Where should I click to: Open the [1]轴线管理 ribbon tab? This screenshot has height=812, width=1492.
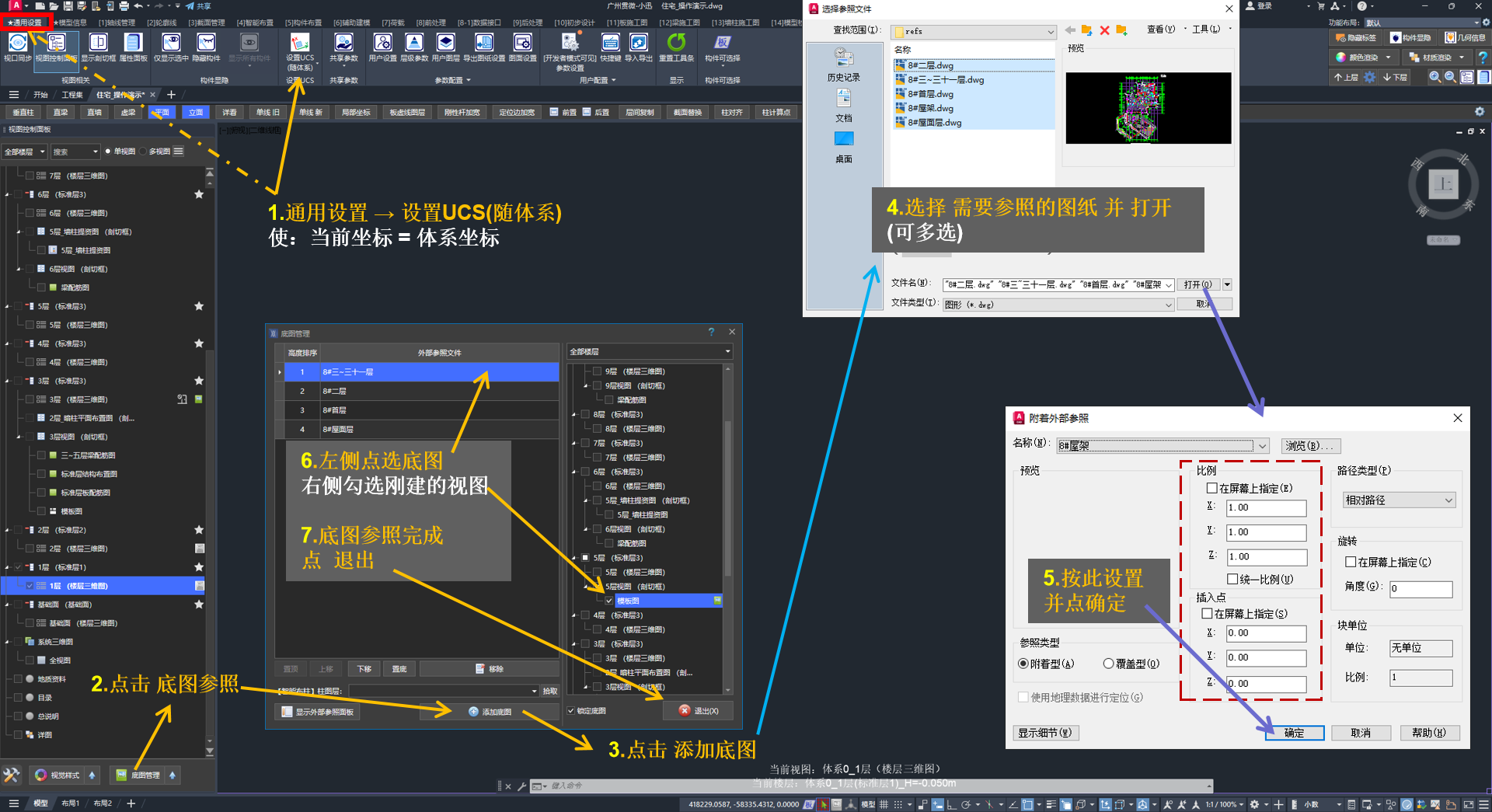coord(117,23)
